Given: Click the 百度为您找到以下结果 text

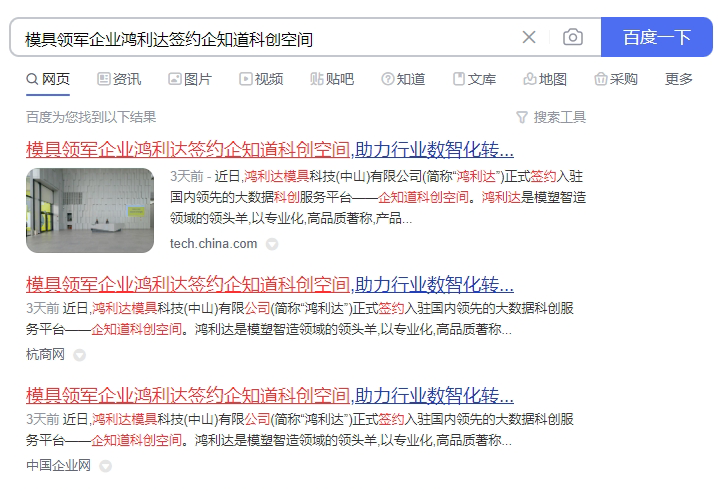Looking at the screenshot, I should 91,117.
